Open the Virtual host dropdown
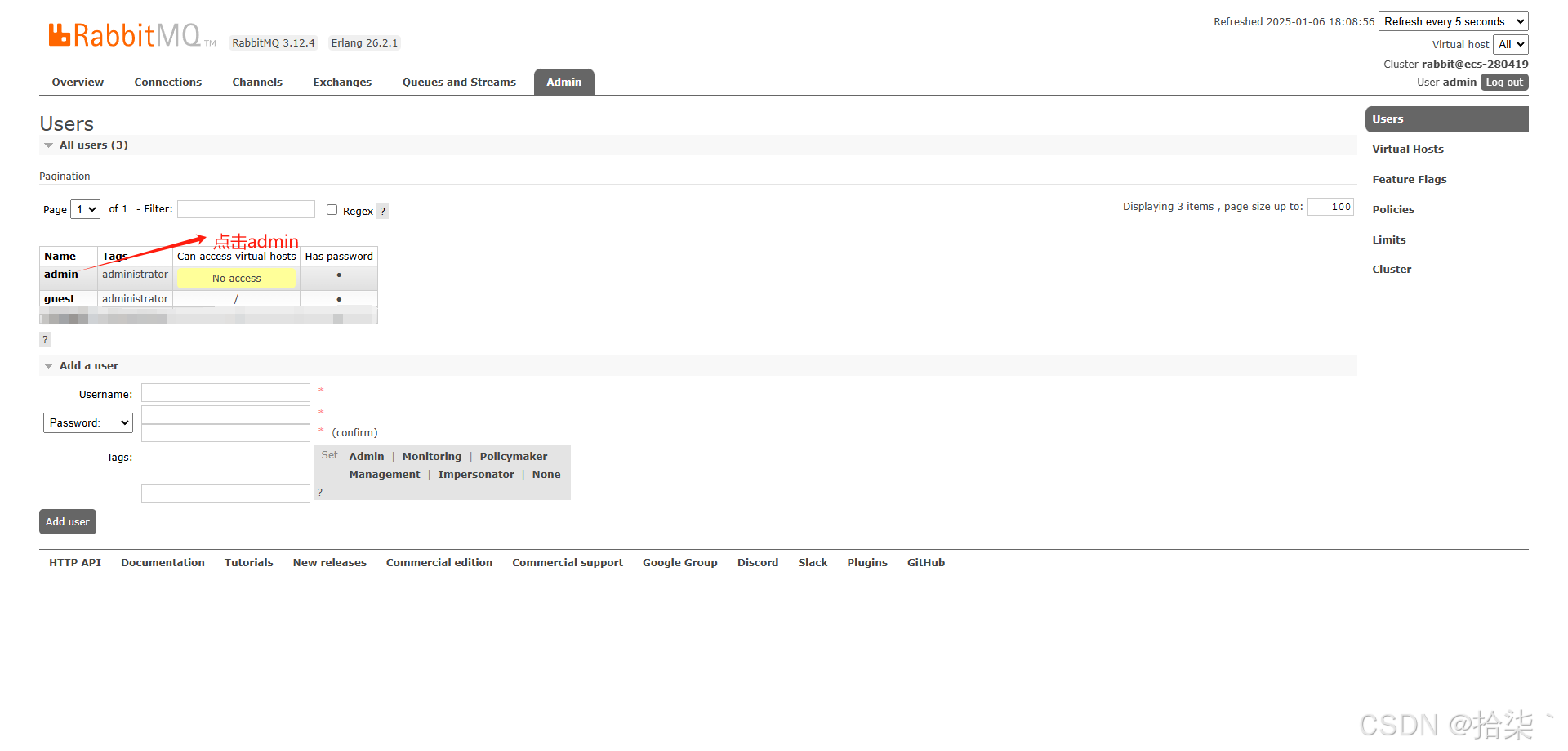Image resolution: width=1568 pixels, height=751 pixels. pyautogui.click(x=1510, y=44)
